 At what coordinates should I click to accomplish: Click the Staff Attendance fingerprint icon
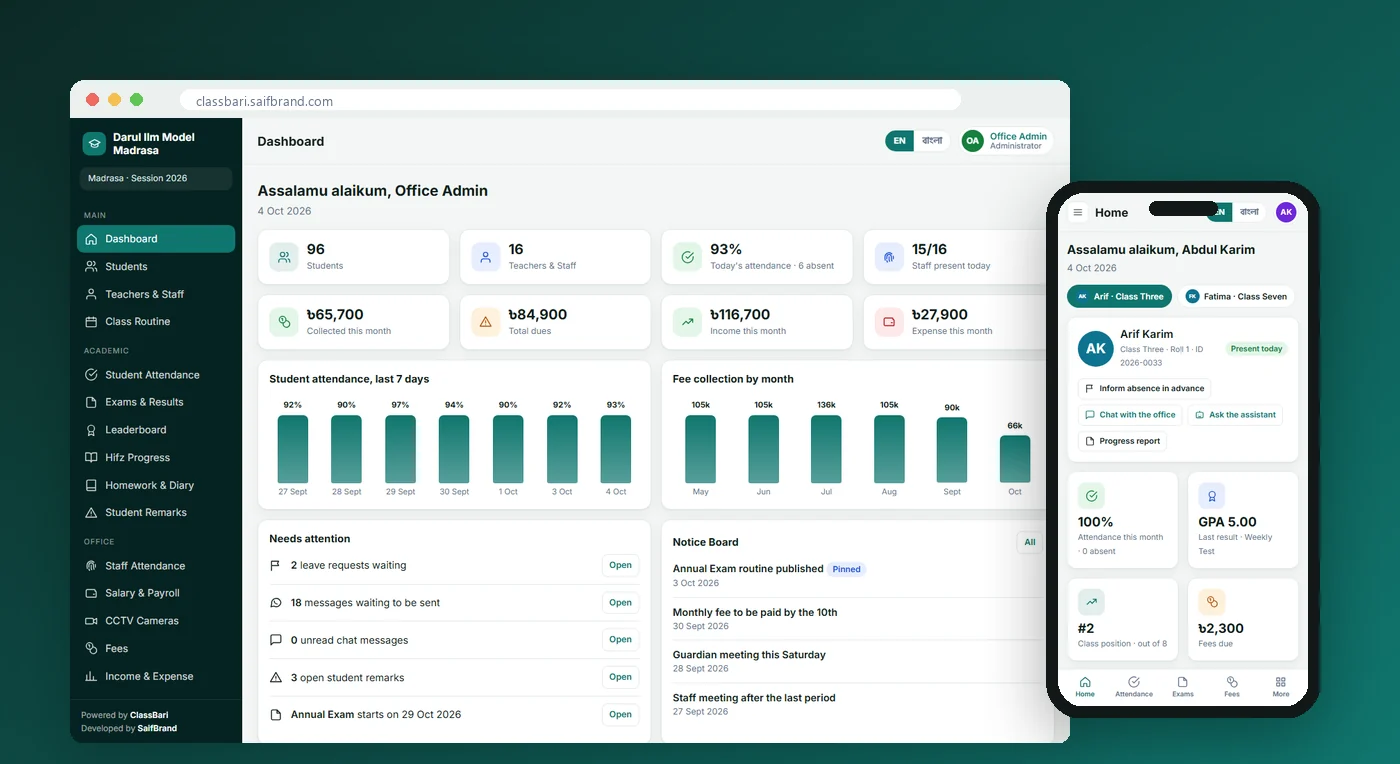click(91, 566)
